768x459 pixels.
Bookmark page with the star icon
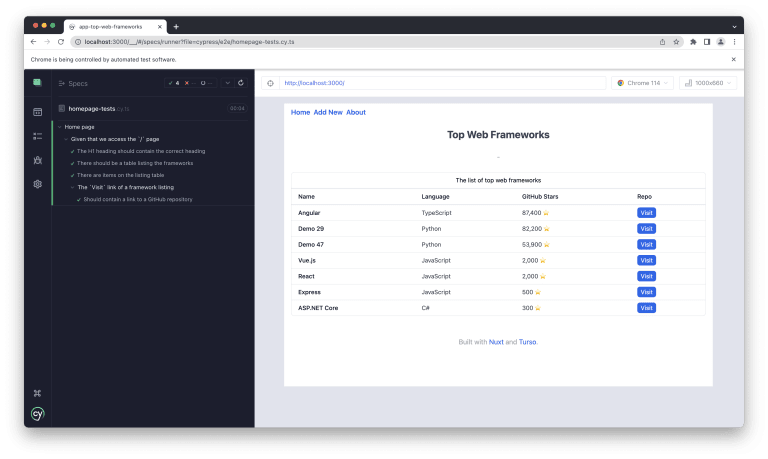coord(676,42)
